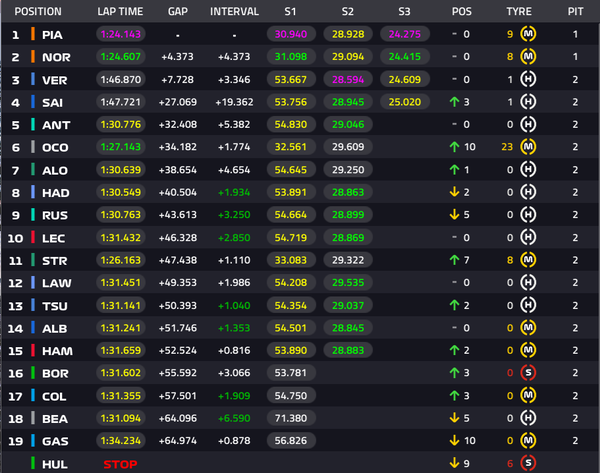Click TSU's hard tyre icon
Screen dimensions: 600x473
pyautogui.click(x=528, y=305)
